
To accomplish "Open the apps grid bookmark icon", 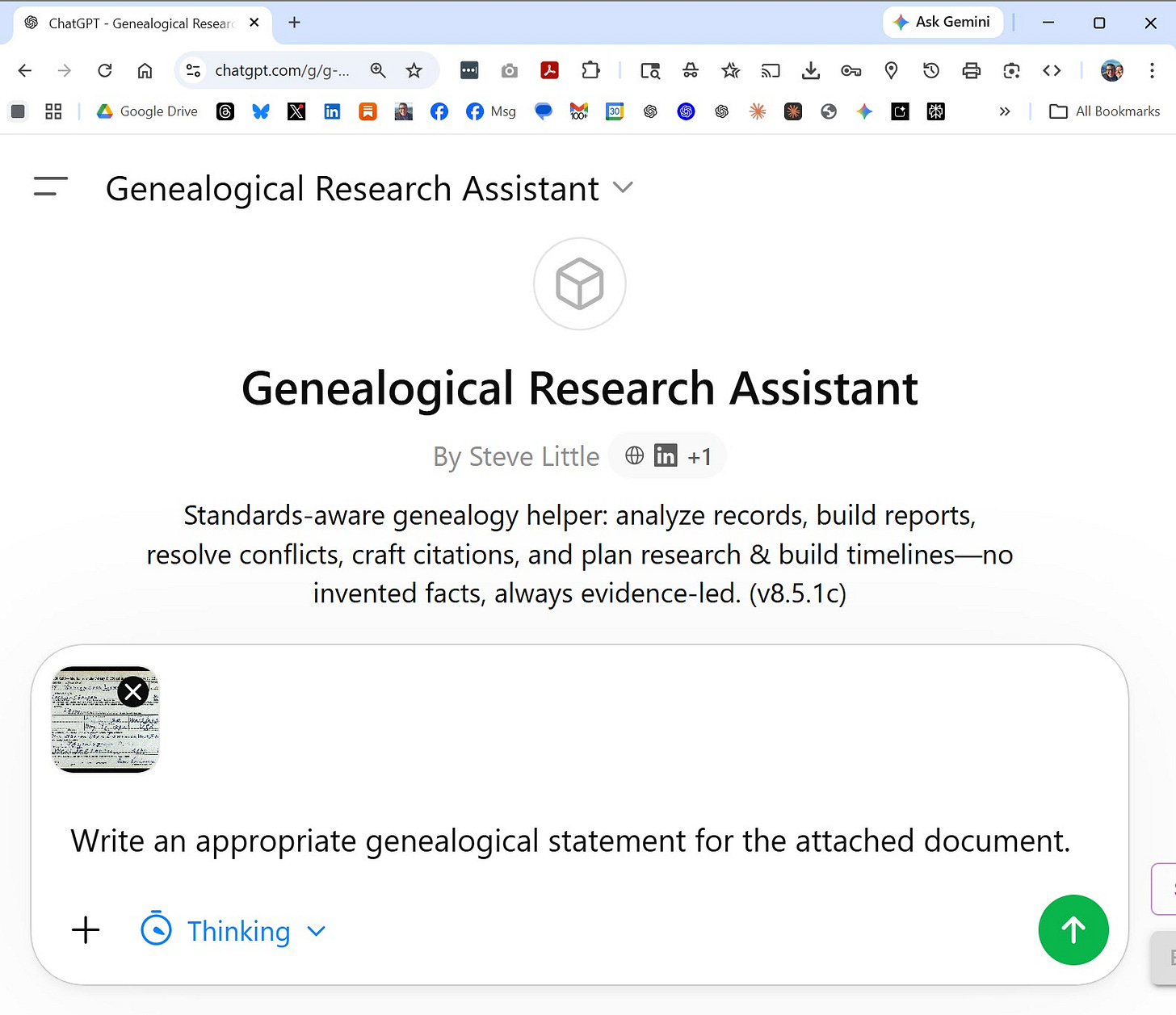I will tap(53, 111).
